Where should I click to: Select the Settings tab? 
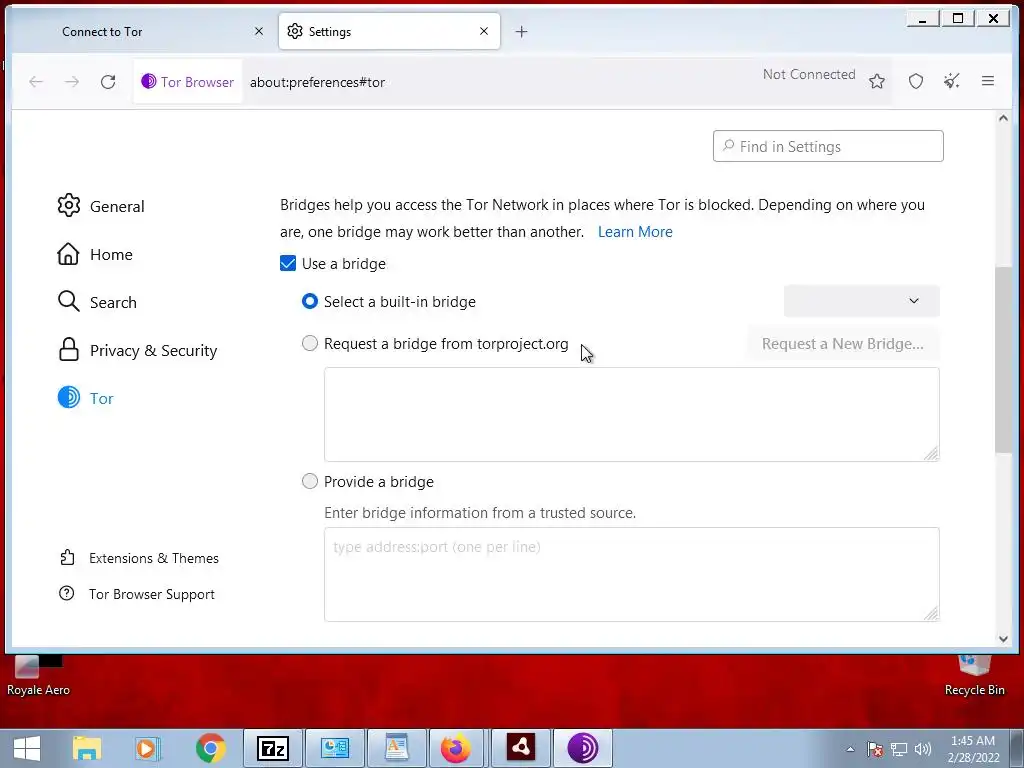(389, 31)
